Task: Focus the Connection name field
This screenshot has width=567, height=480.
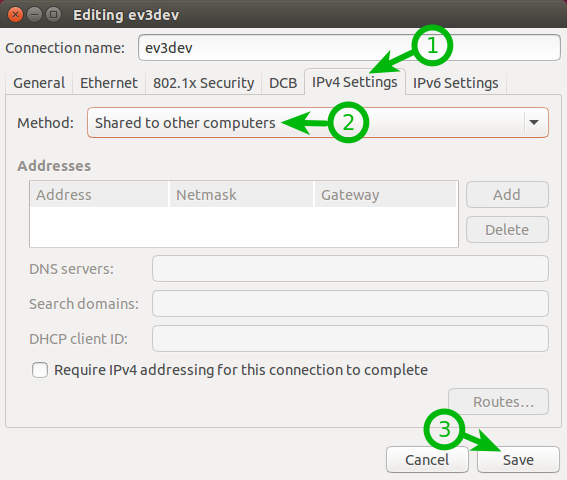Action: [349, 48]
